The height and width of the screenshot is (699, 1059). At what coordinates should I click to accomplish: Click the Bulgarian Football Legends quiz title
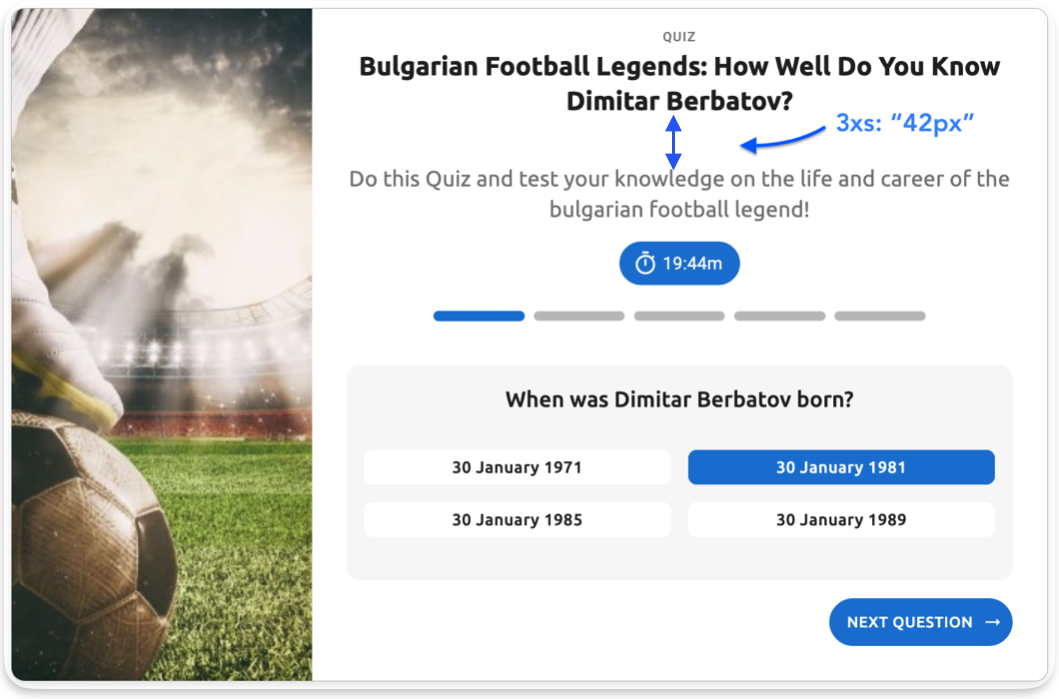tap(679, 84)
